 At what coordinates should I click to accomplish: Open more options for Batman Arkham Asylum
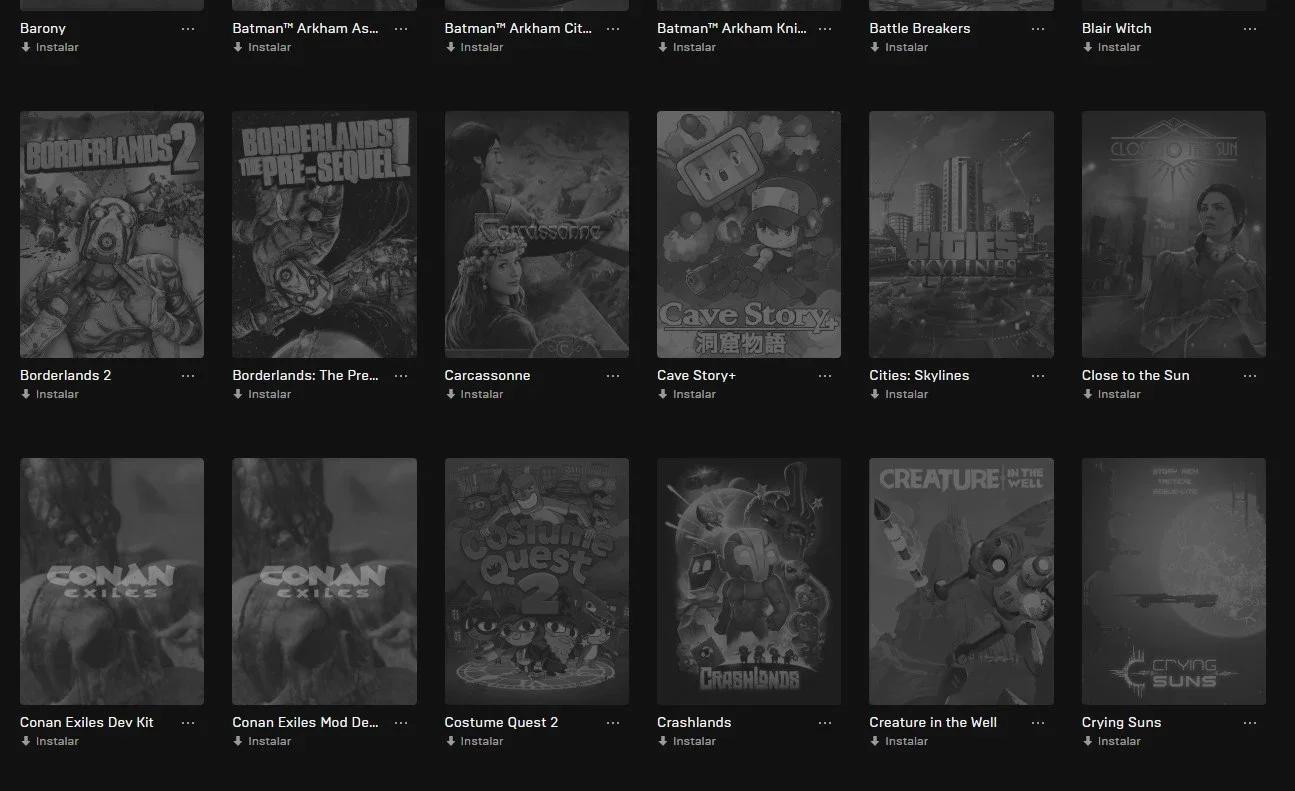[x=401, y=29]
